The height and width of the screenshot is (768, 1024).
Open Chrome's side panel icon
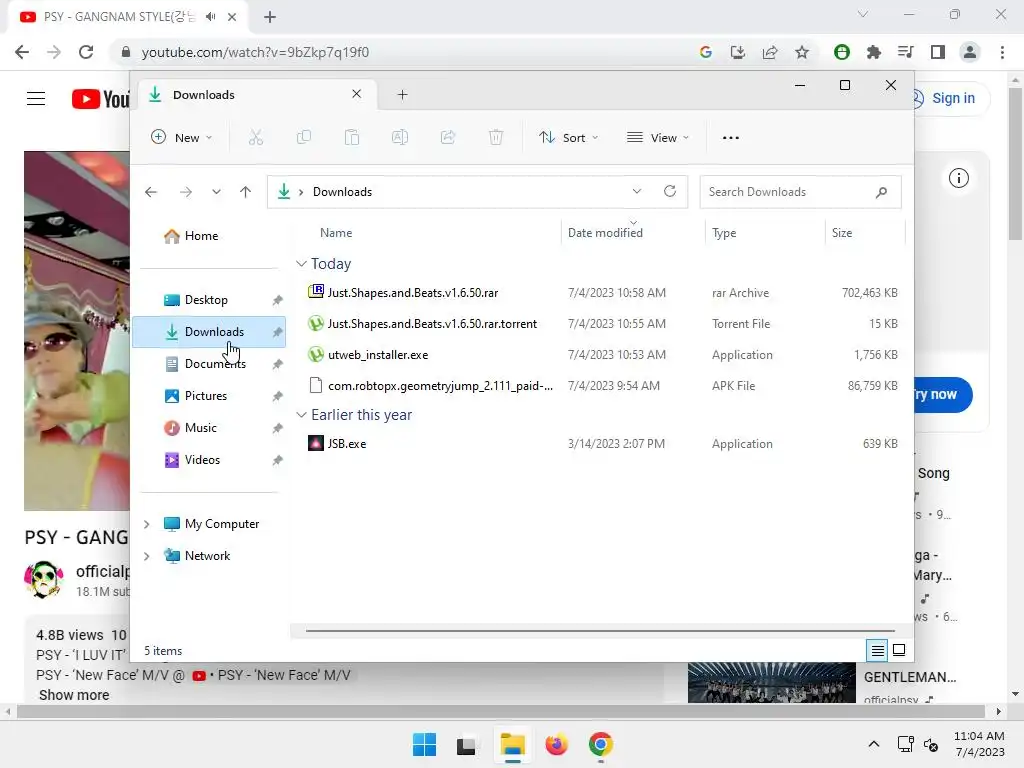[x=938, y=52]
